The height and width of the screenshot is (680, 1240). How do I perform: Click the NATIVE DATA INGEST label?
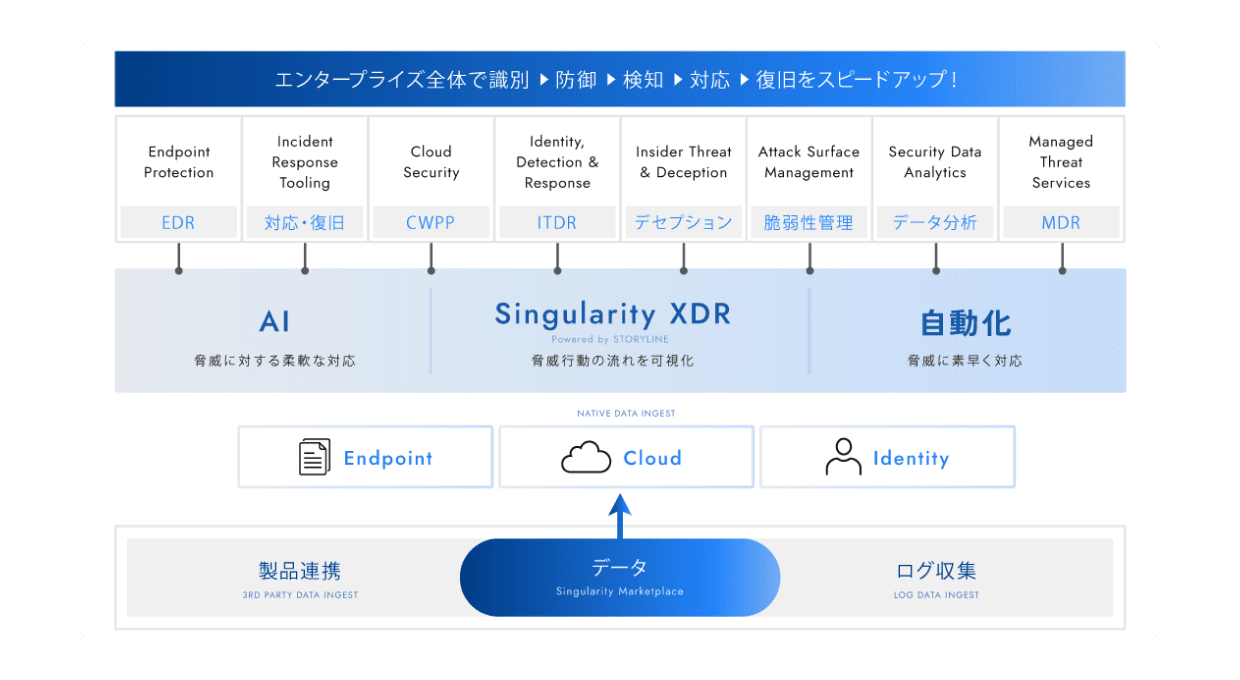pyautogui.click(x=626, y=413)
